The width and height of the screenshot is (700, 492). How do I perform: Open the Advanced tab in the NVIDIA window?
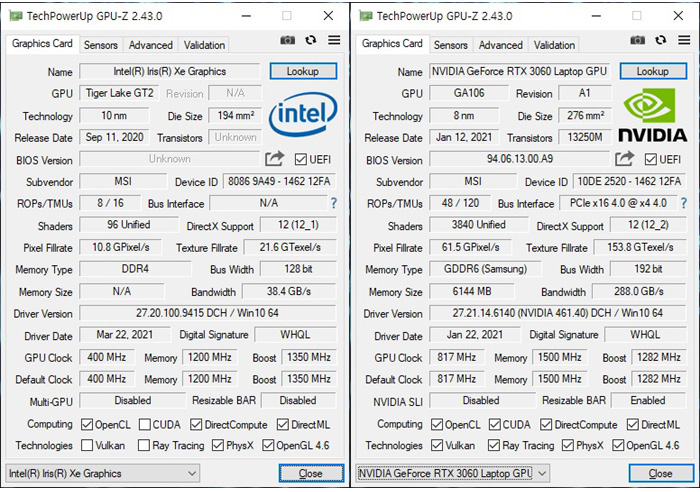(501, 45)
